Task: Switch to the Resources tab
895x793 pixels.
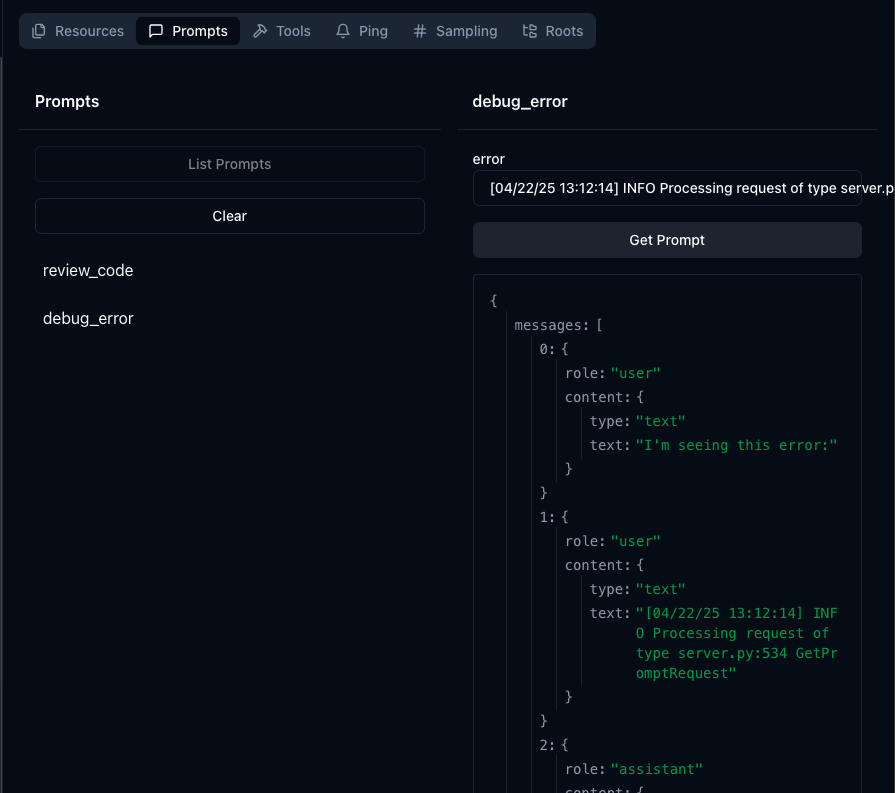Action: click(78, 31)
